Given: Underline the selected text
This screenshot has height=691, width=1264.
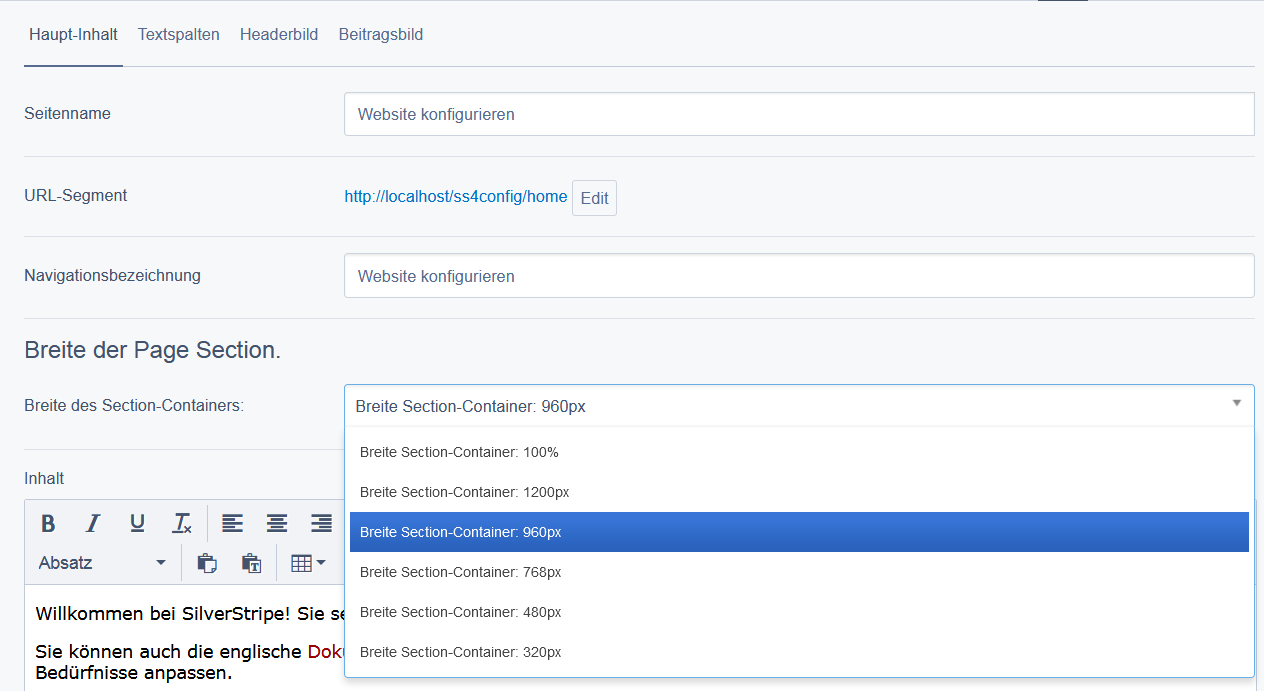Looking at the screenshot, I should [138, 523].
